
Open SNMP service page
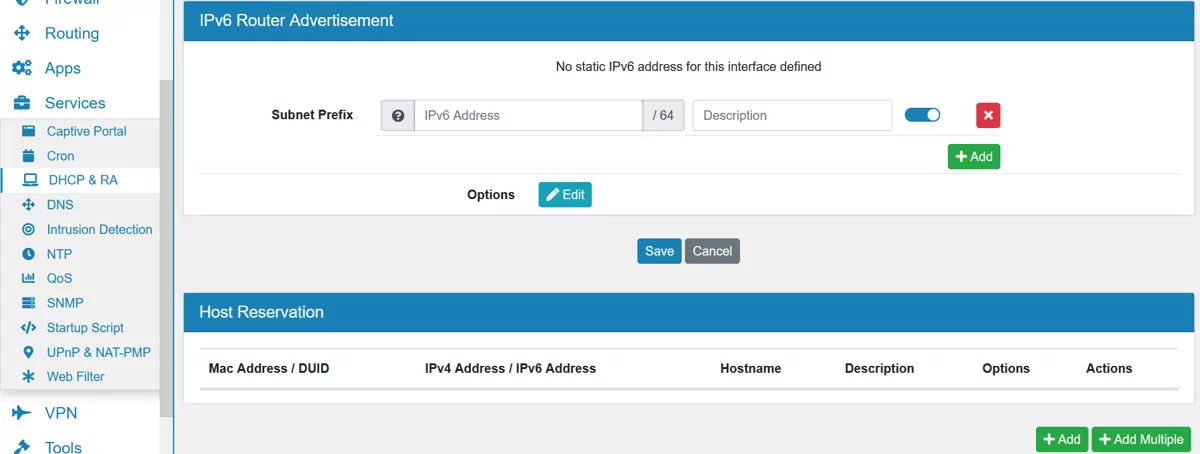click(x=65, y=303)
